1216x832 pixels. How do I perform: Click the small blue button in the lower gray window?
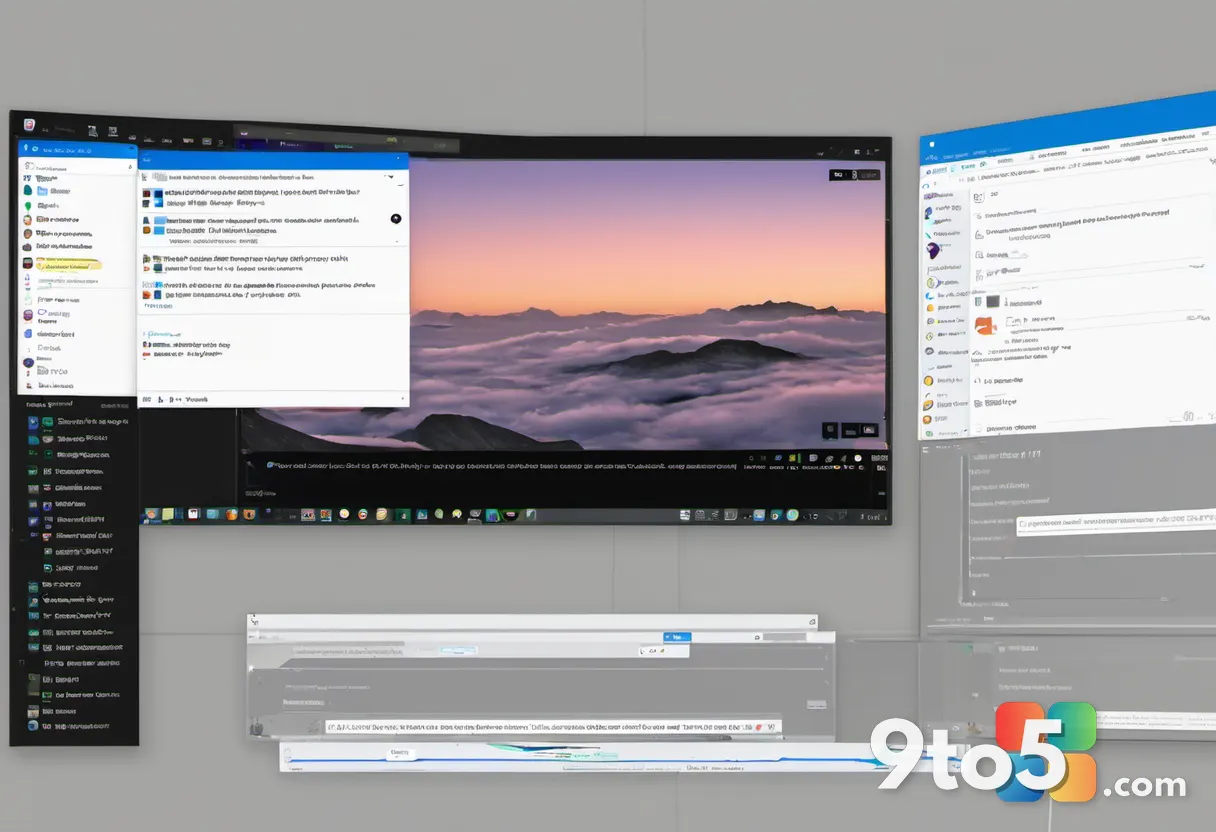point(677,636)
